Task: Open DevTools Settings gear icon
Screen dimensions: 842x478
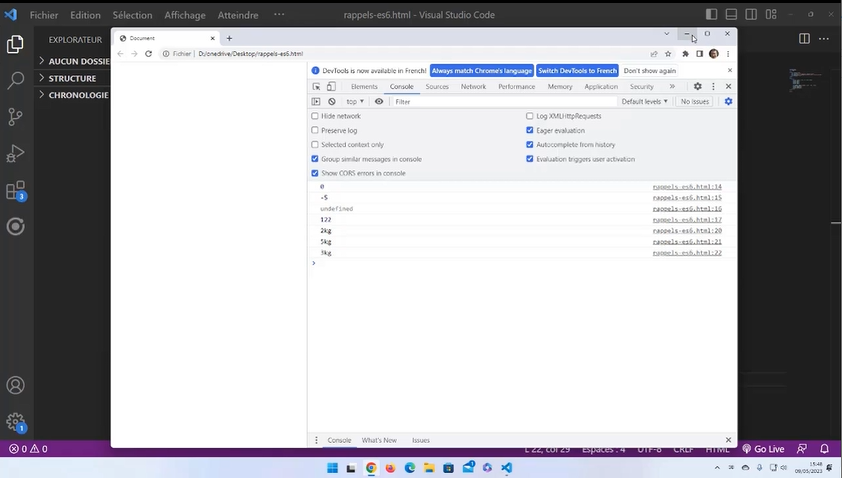Action: click(x=698, y=86)
